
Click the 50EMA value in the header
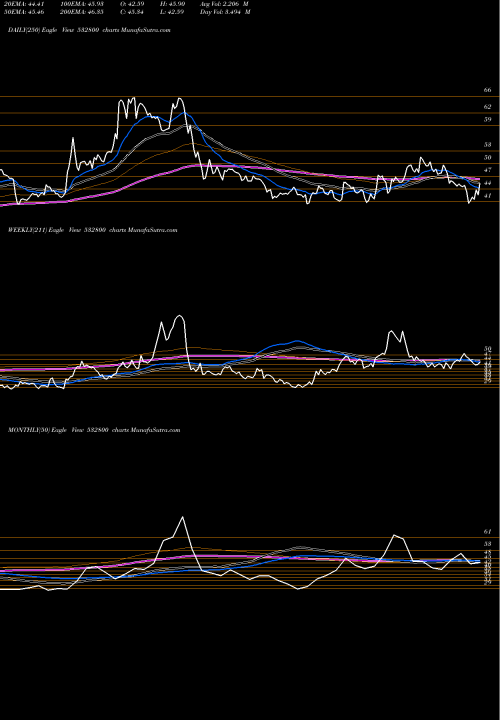click(24, 12)
